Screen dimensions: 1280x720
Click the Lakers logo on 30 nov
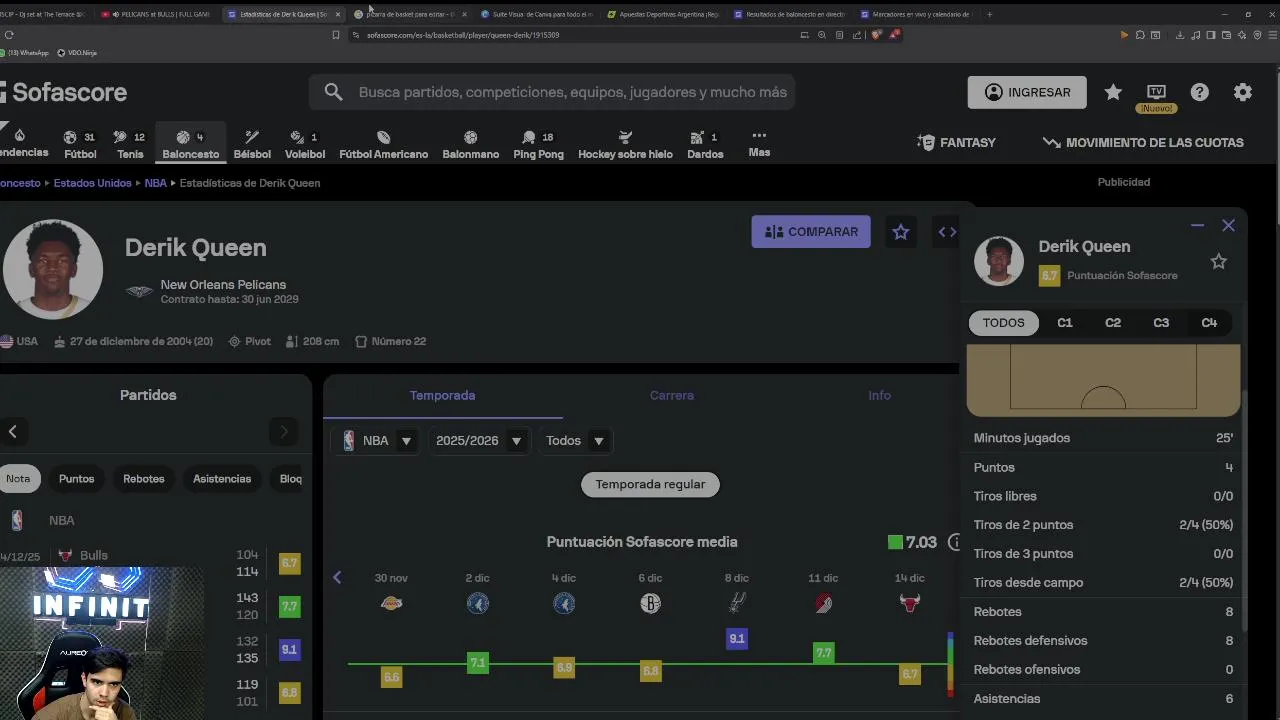pyautogui.click(x=391, y=603)
